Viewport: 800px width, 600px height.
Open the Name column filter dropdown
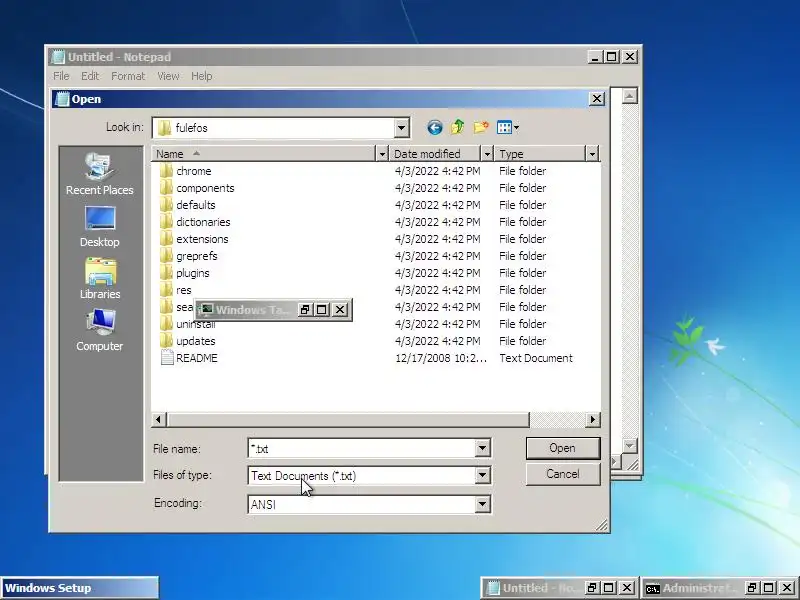tap(382, 154)
